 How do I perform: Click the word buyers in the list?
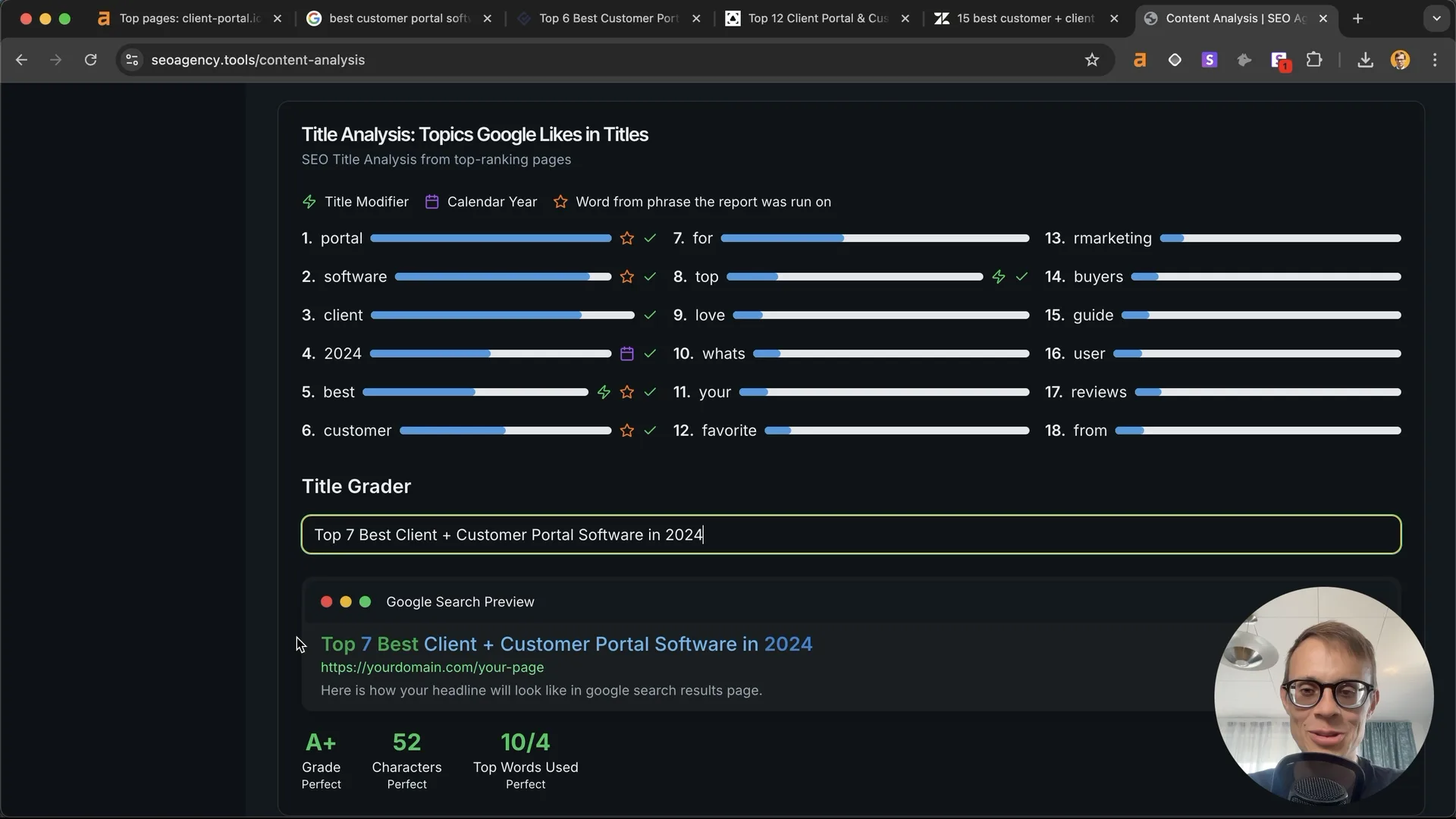click(x=1098, y=277)
